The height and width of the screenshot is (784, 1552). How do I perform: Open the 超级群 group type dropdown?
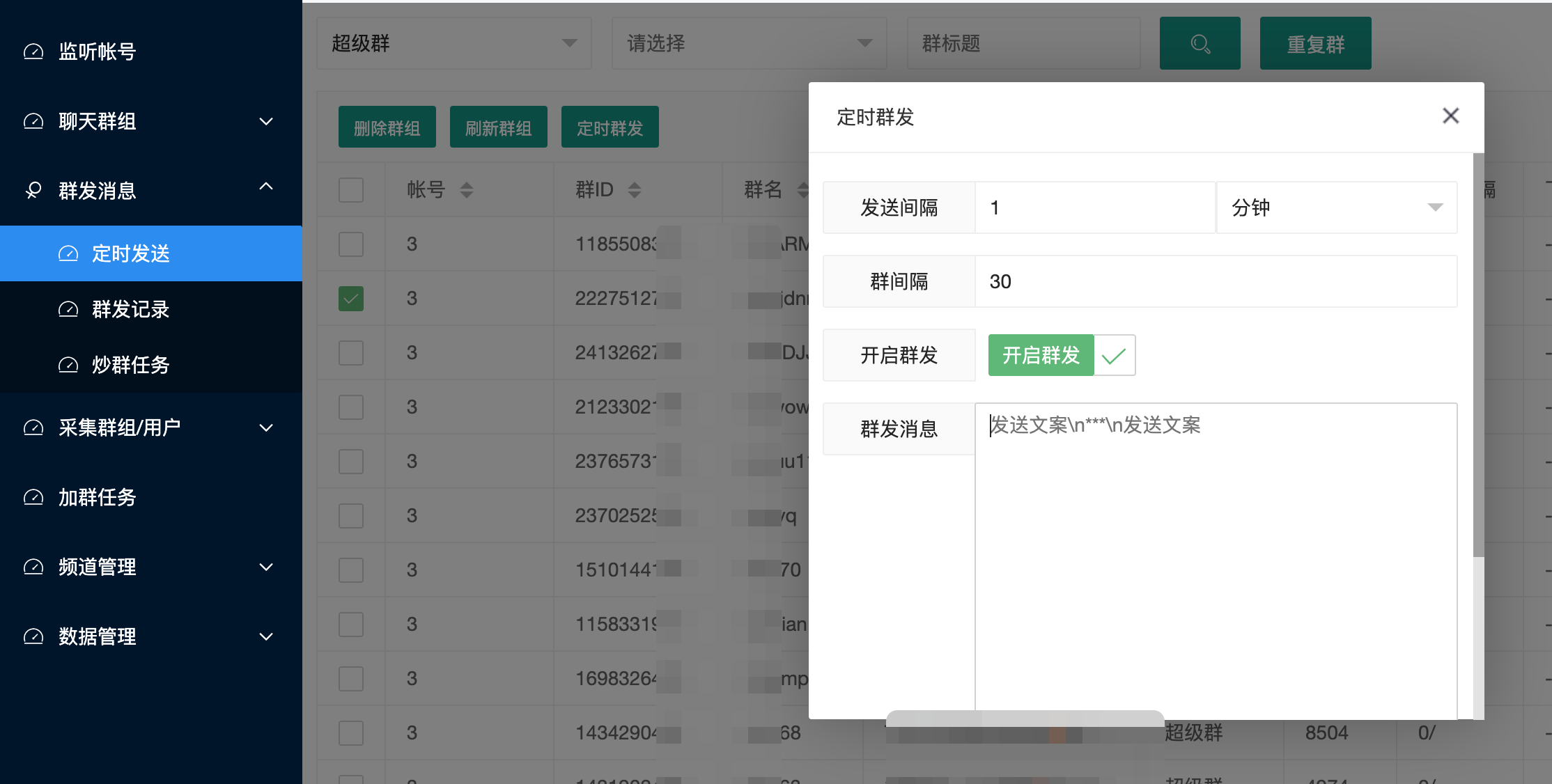coord(454,43)
